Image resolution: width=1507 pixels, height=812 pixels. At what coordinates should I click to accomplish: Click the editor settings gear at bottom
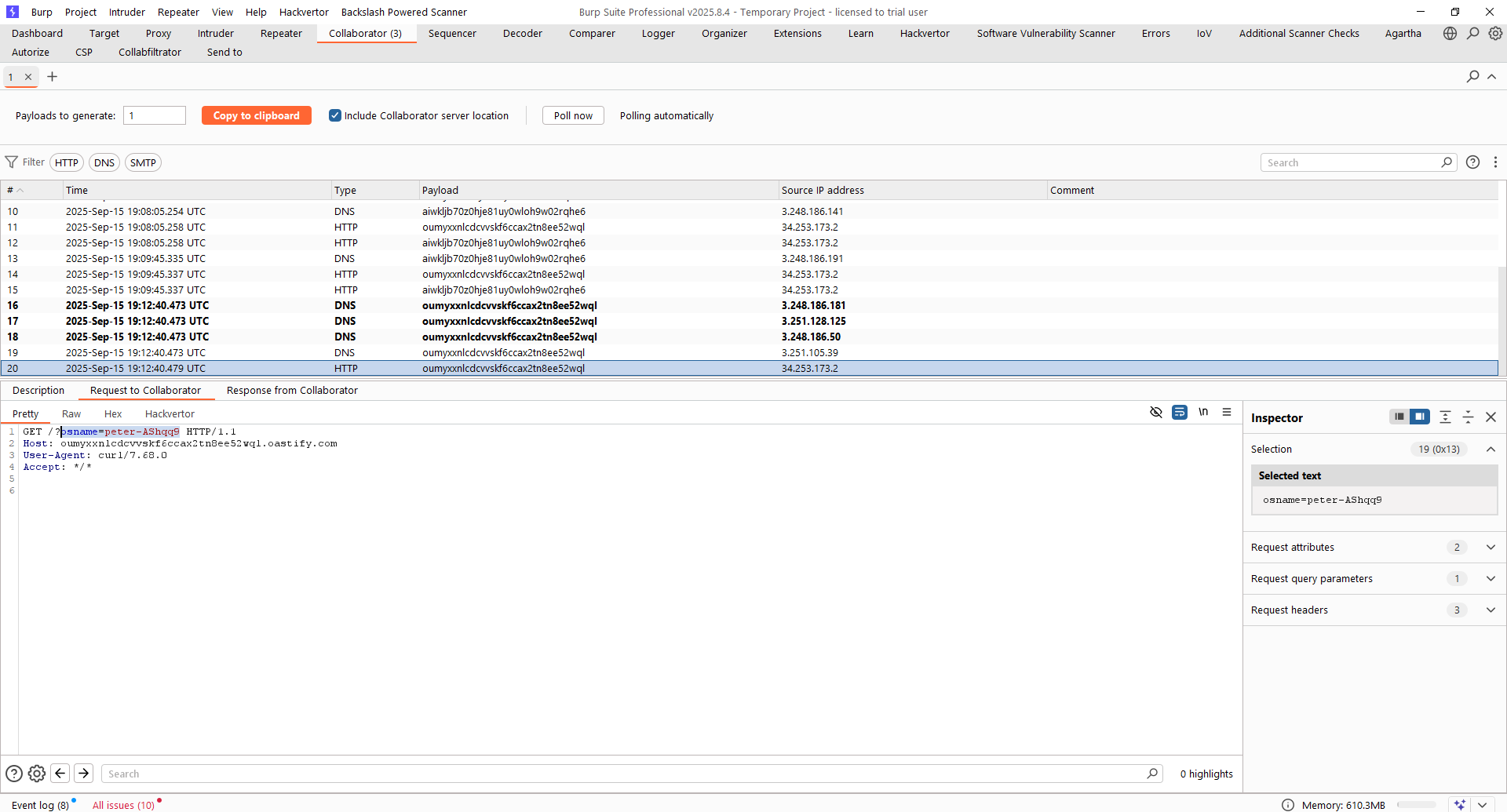pyautogui.click(x=37, y=774)
